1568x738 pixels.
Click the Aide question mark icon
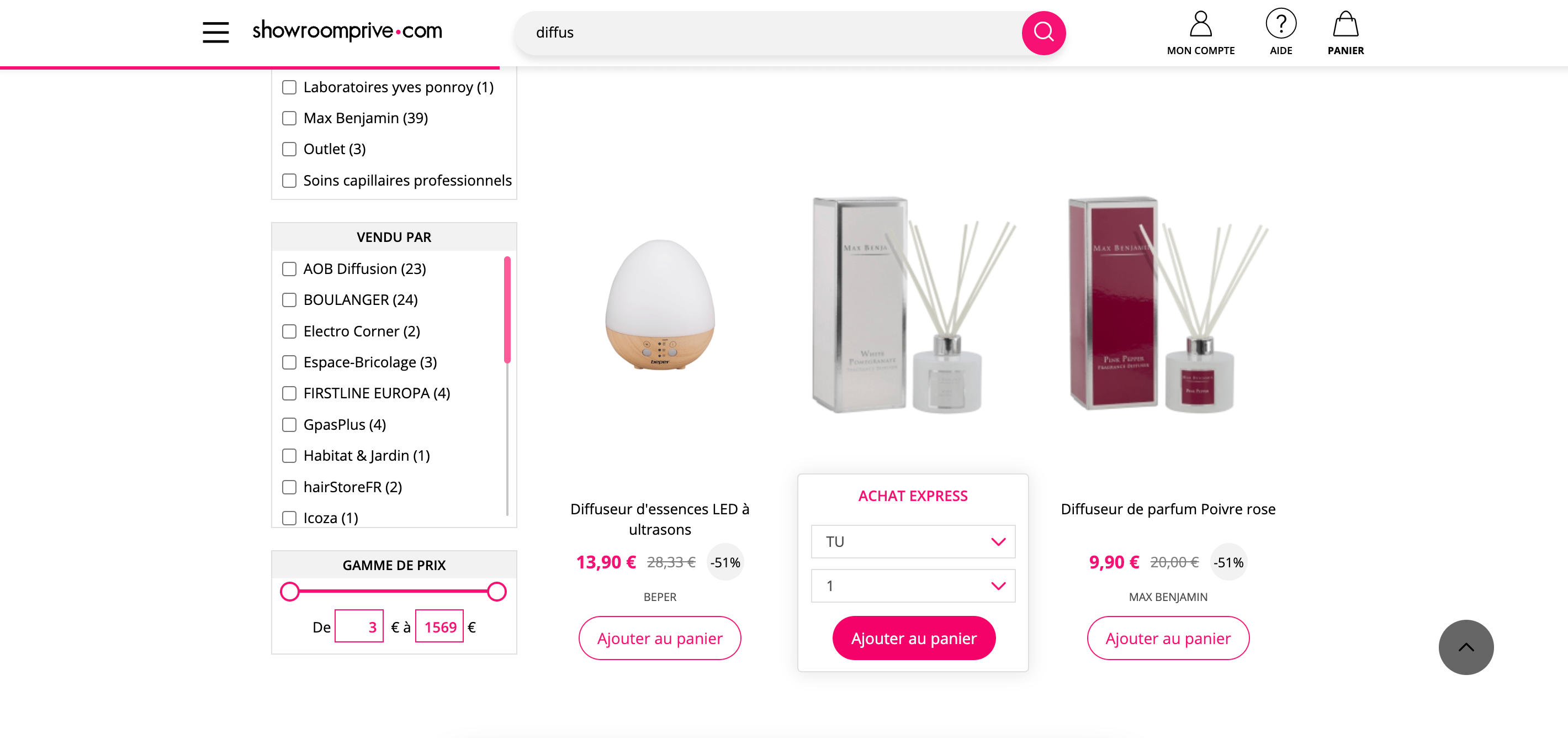pyautogui.click(x=1281, y=24)
